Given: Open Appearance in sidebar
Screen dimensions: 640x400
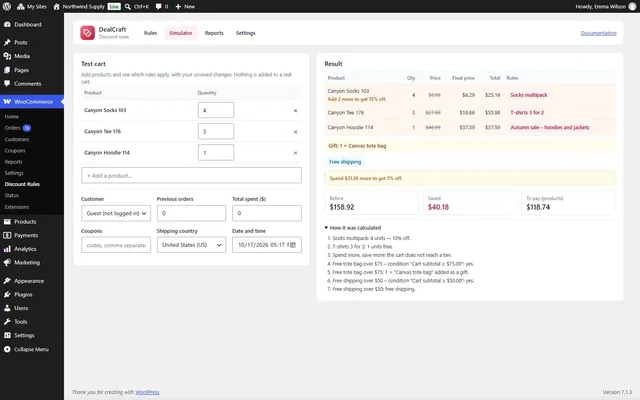Looking at the screenshot, I should click(32, 281).
